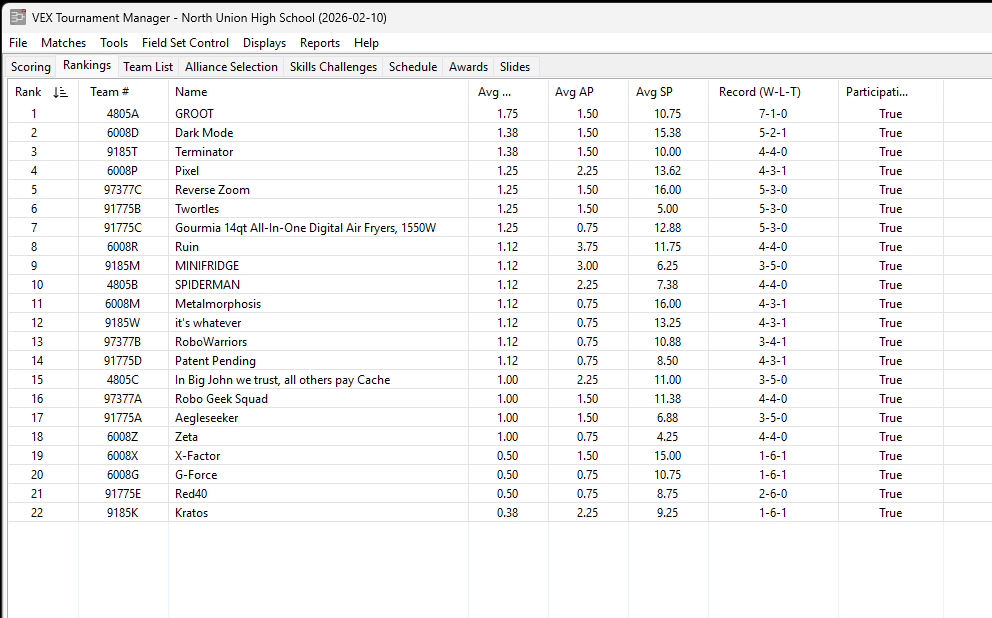The image size is (992, 618).
Task: Click the Ruin team name
Action: 187,247
